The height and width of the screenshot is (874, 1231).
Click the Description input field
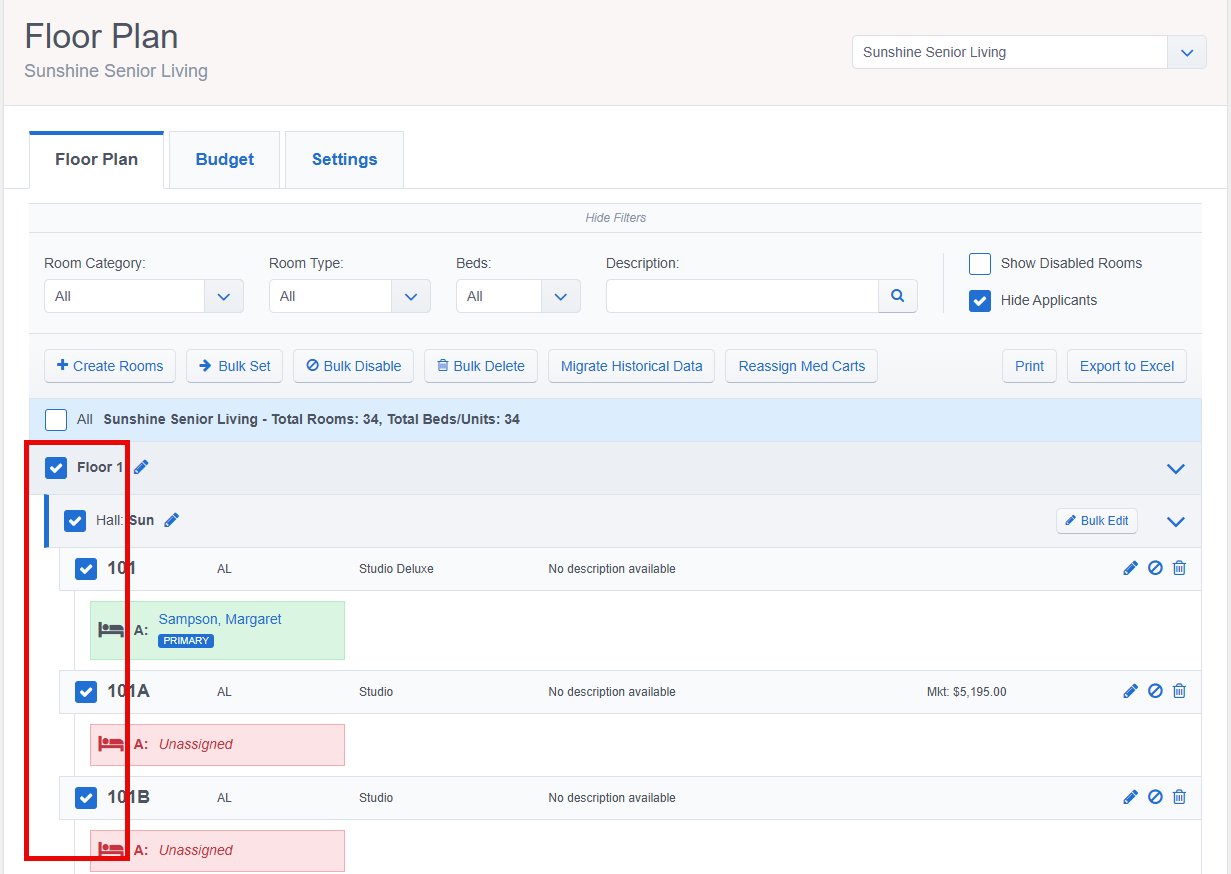pos(742,296)
